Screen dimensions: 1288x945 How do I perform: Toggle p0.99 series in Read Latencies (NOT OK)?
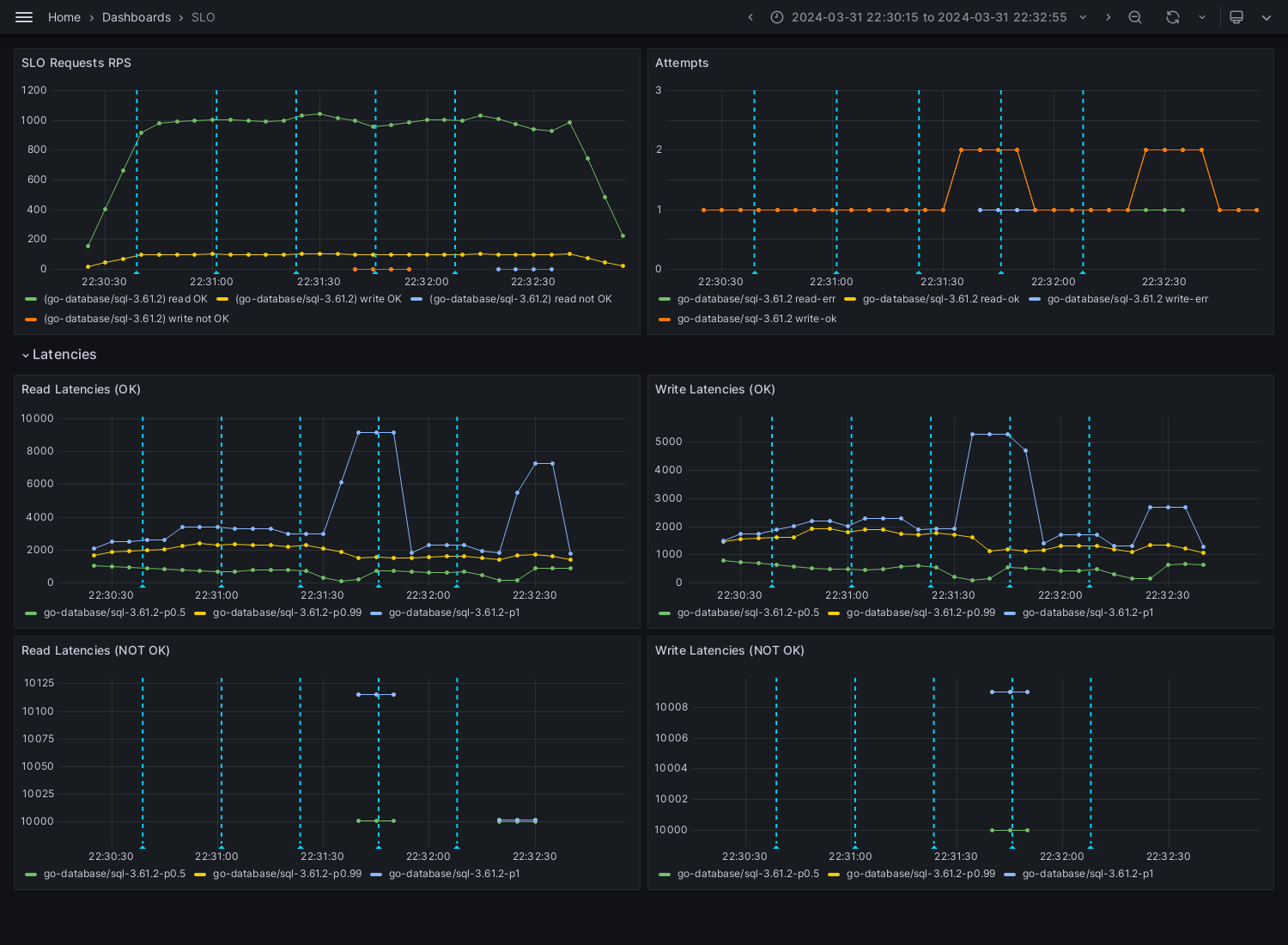tap(287, 874)
